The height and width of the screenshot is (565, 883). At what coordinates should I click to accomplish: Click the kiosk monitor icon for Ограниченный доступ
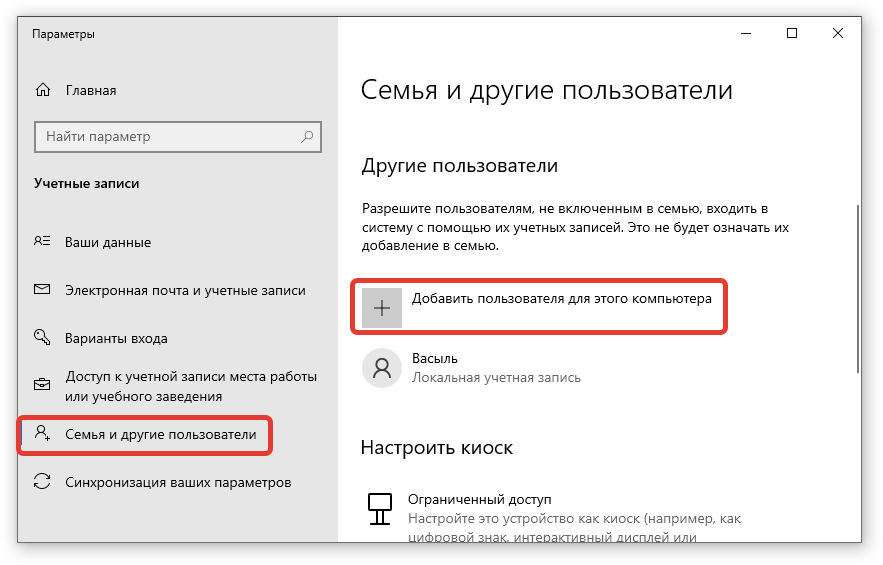[x=380, y=508]
